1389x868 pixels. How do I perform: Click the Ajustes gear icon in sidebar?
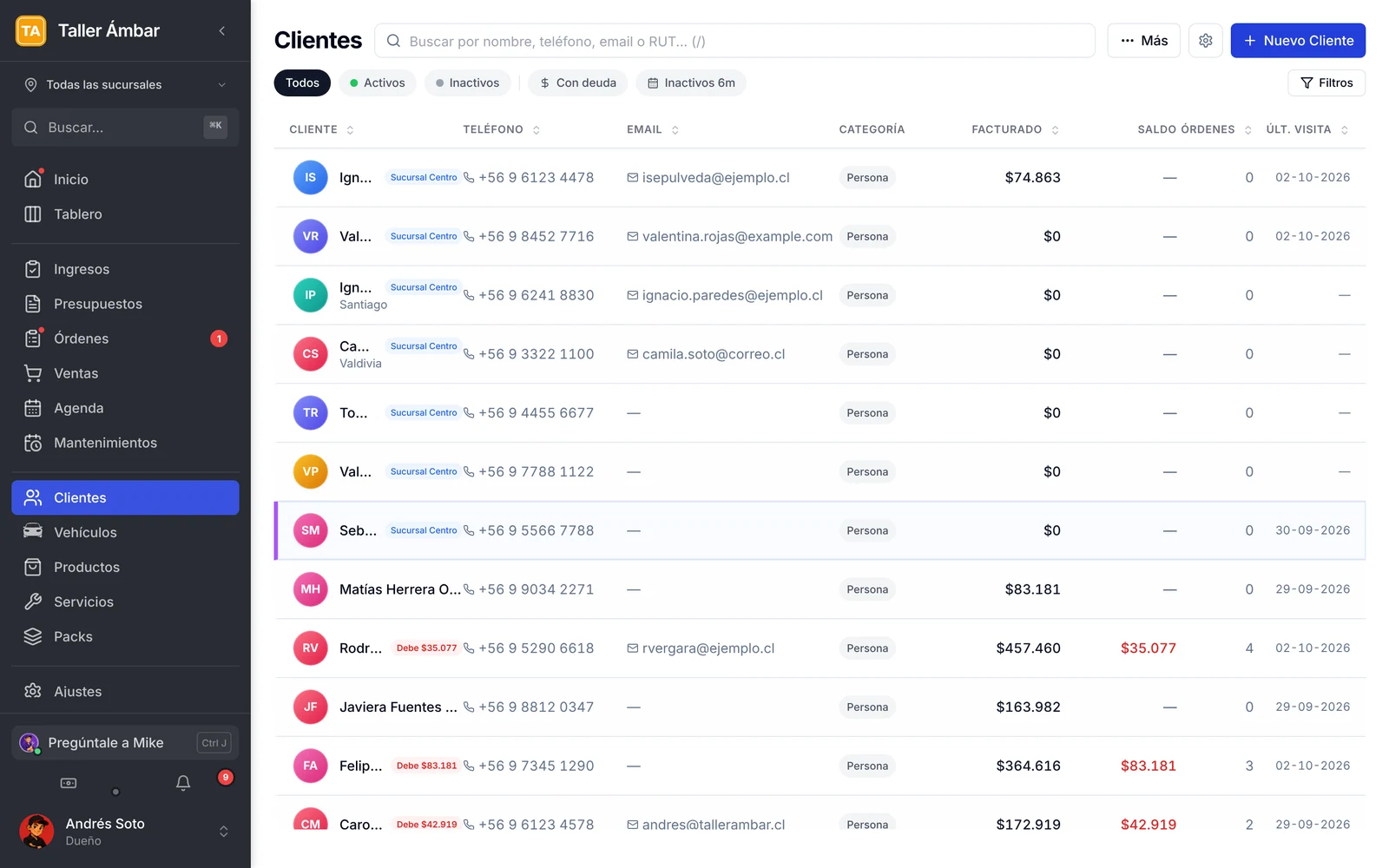pos(33,691)
